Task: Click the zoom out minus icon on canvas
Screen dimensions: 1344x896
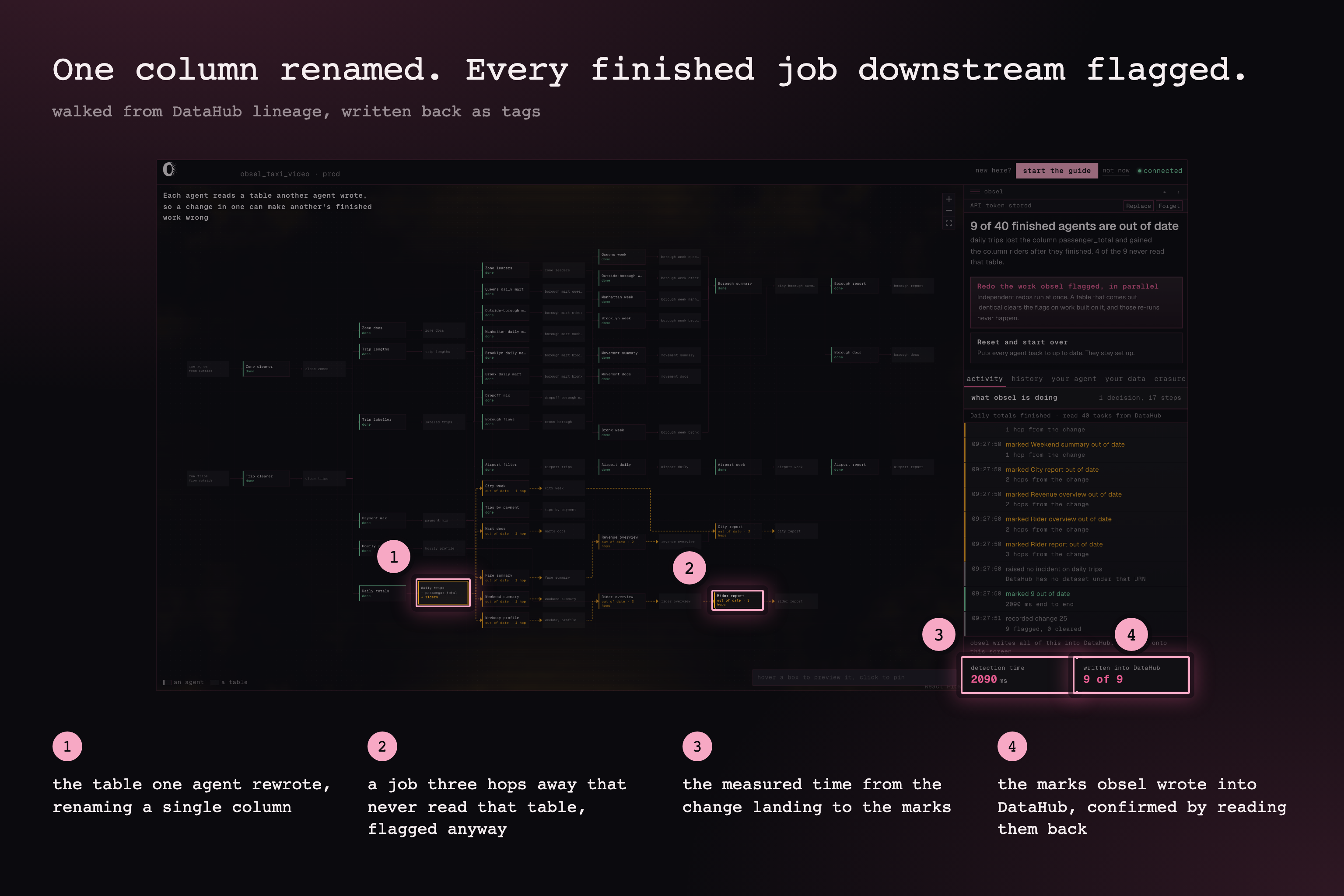Action: click(x=948, y=211)
